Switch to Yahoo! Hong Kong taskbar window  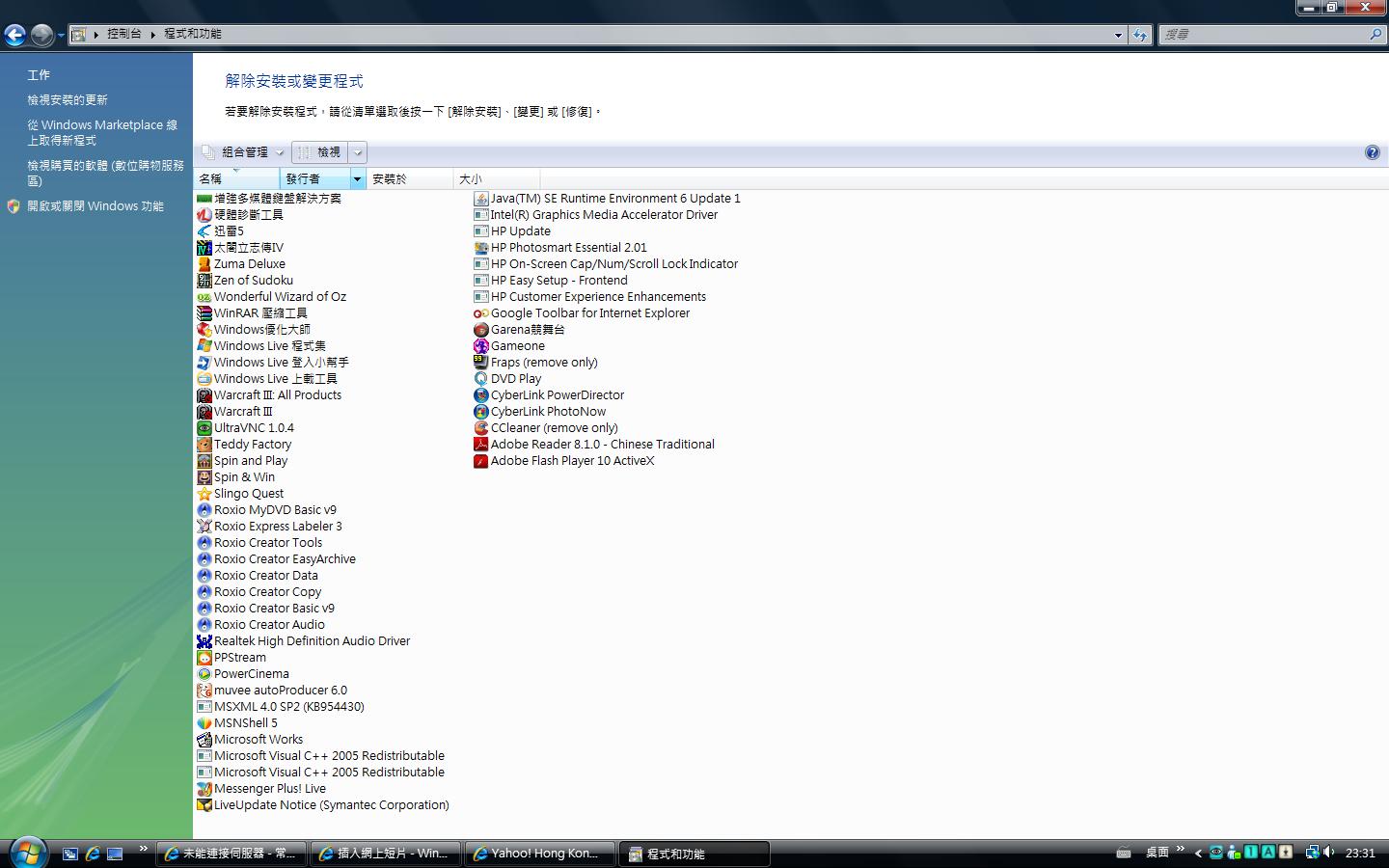(x=539, y=854)
